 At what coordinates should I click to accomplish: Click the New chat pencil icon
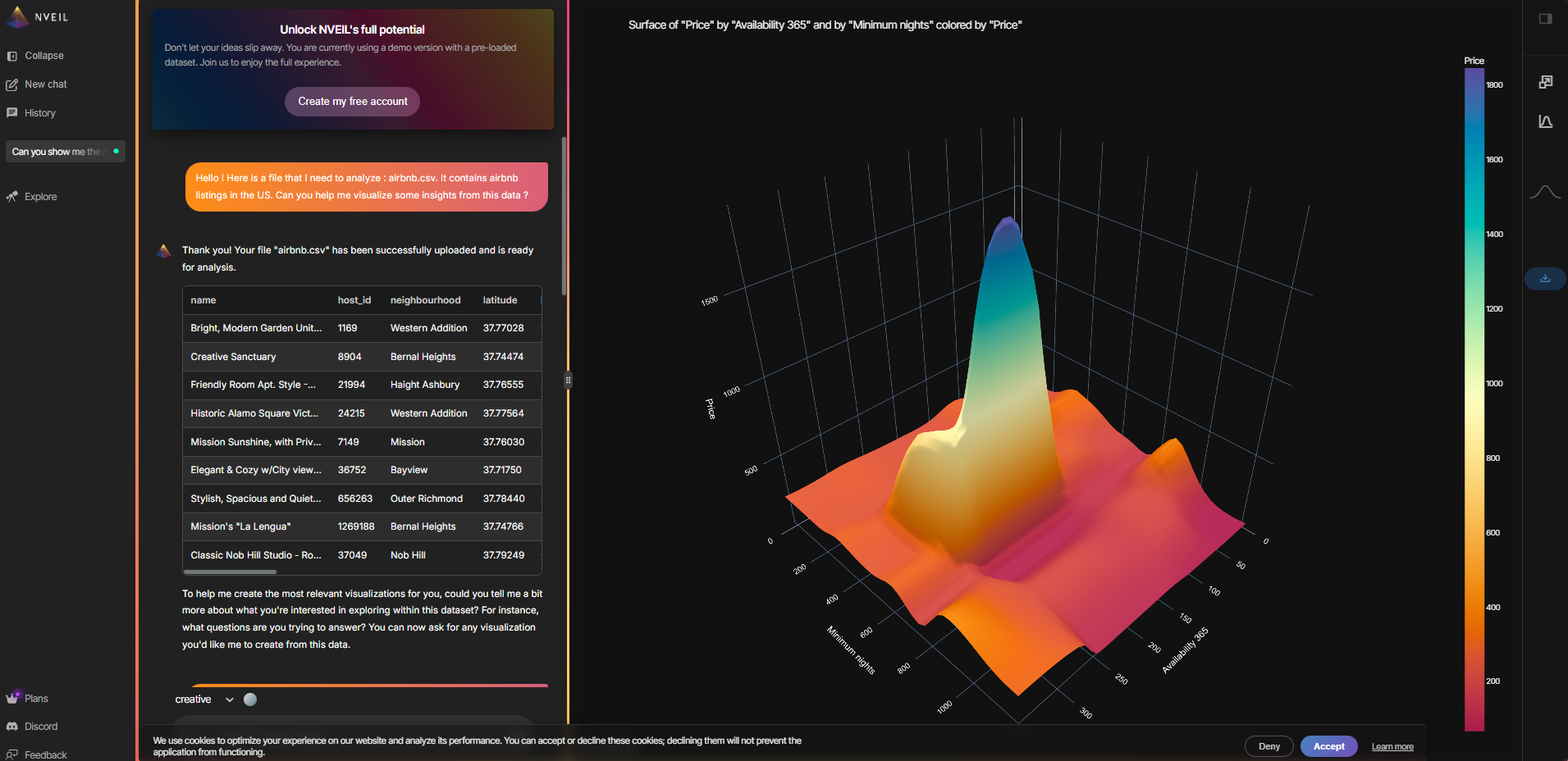click(12, 84)
